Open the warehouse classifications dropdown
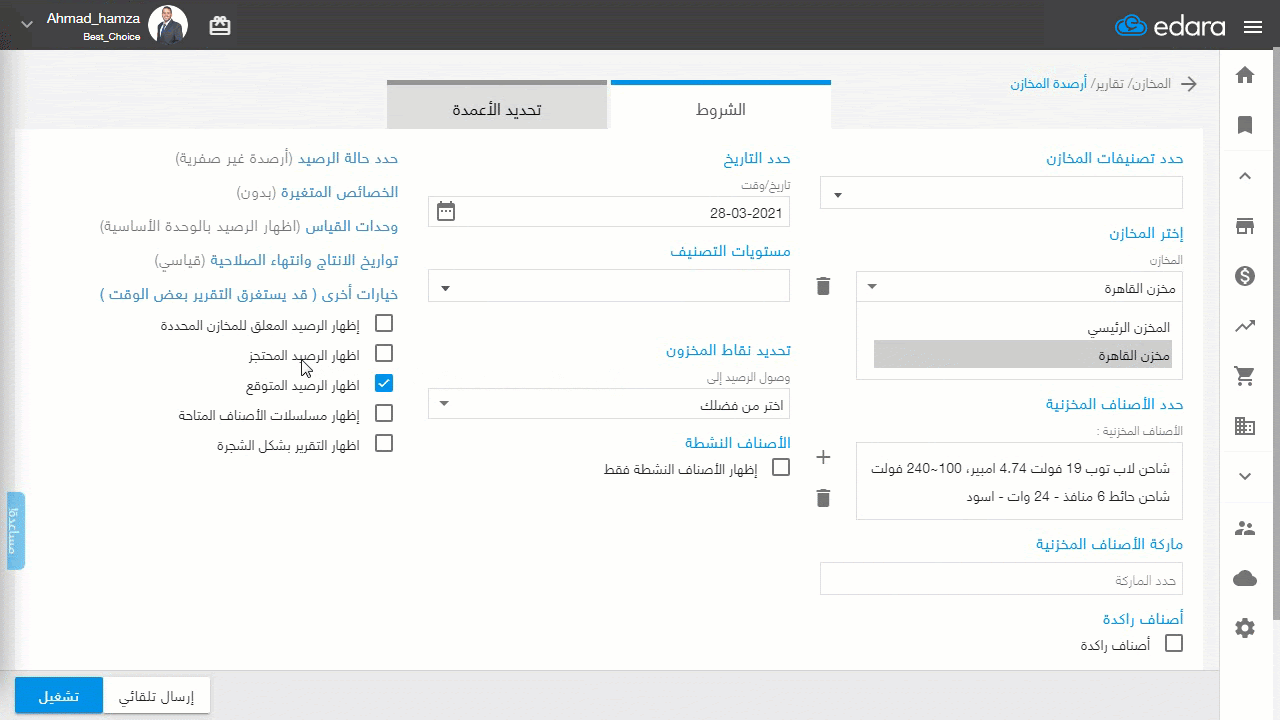Screen dimensions: 1280x720 (1001, 193)
